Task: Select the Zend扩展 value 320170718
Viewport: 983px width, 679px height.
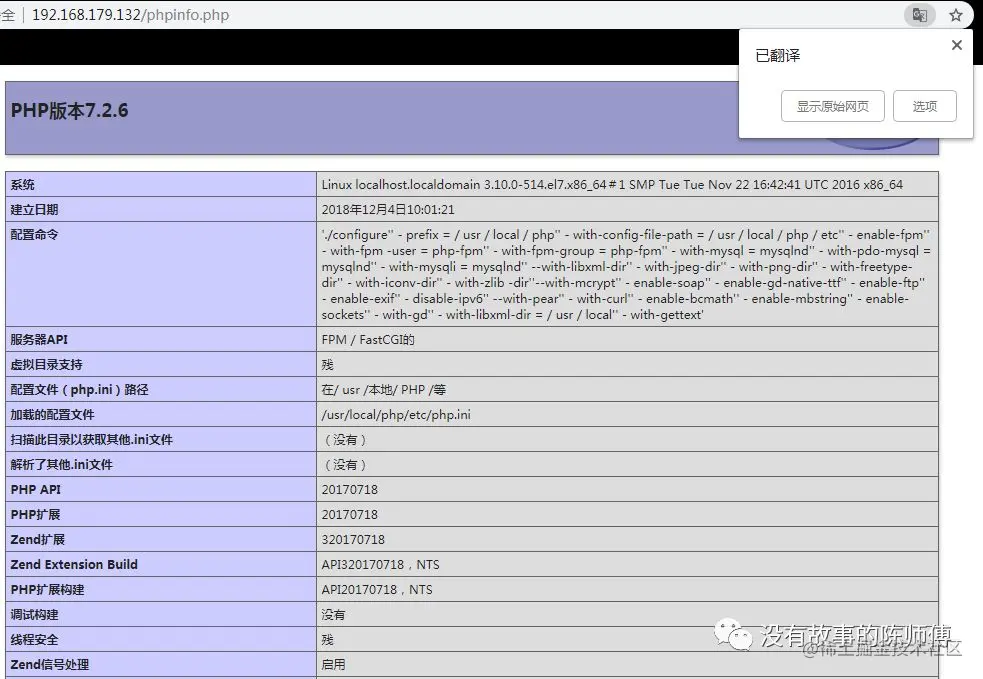Action: tap(353, 539)
